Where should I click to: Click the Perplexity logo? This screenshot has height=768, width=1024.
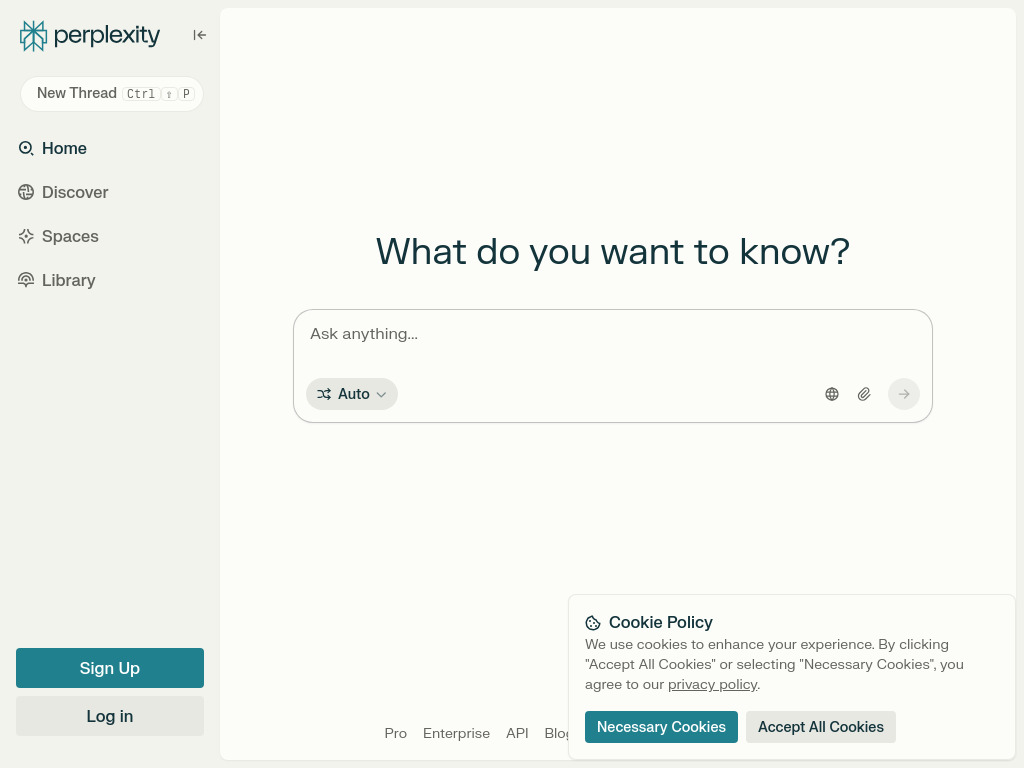pos(90,36)
